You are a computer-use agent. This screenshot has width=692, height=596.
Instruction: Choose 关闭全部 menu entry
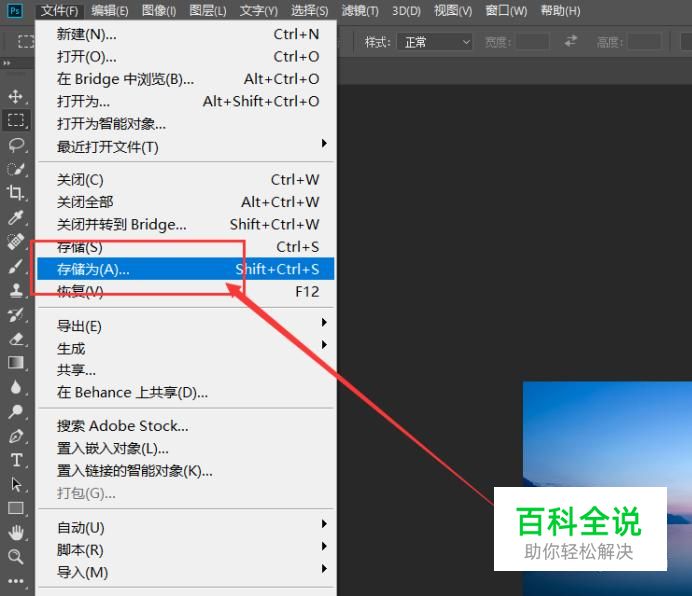click(x=185, y=202)
